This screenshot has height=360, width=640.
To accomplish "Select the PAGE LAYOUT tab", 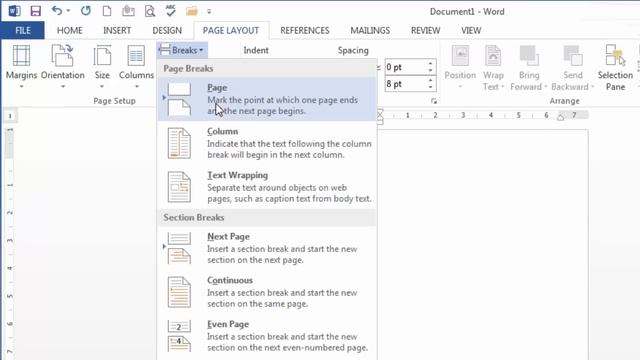I will point(231,31).
